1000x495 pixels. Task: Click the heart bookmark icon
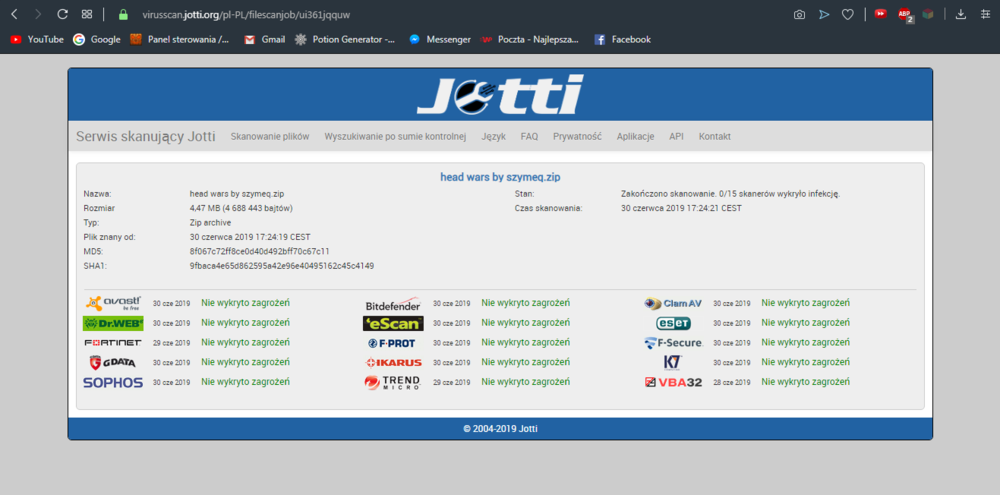pyautogui.click(x=848, y=15)
